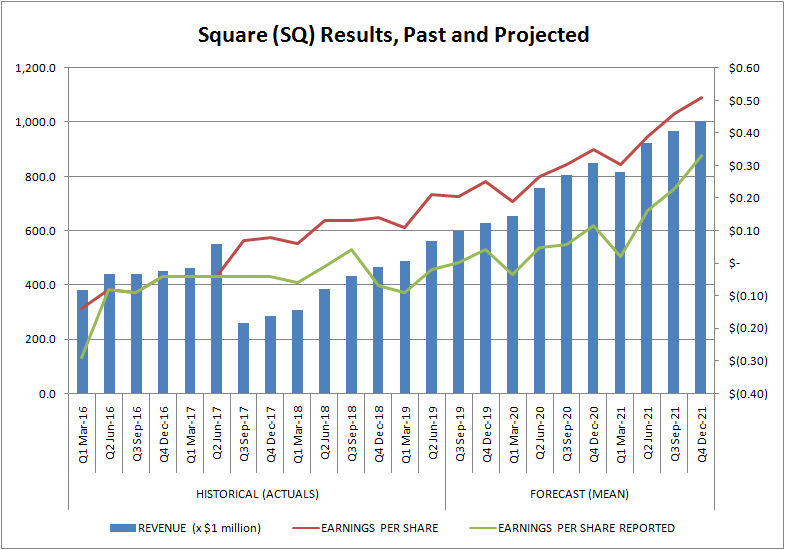Select the green EARNINGS PER SHARE REPORTED legend line

[483, 528]
